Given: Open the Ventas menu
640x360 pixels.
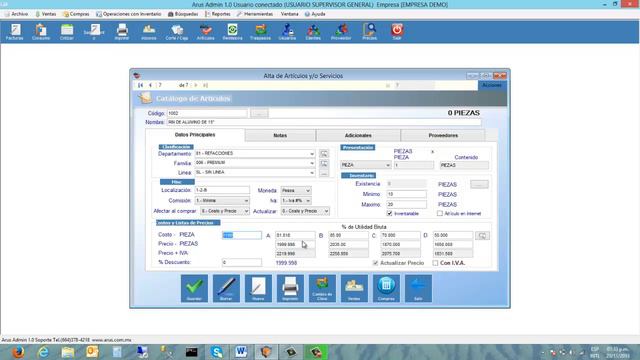Looking at the screenshot, I should [x=46, y=14].
